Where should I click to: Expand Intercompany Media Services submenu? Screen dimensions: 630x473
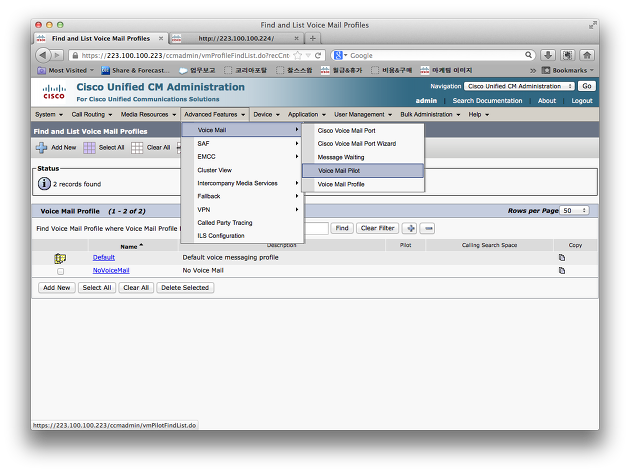242,183
